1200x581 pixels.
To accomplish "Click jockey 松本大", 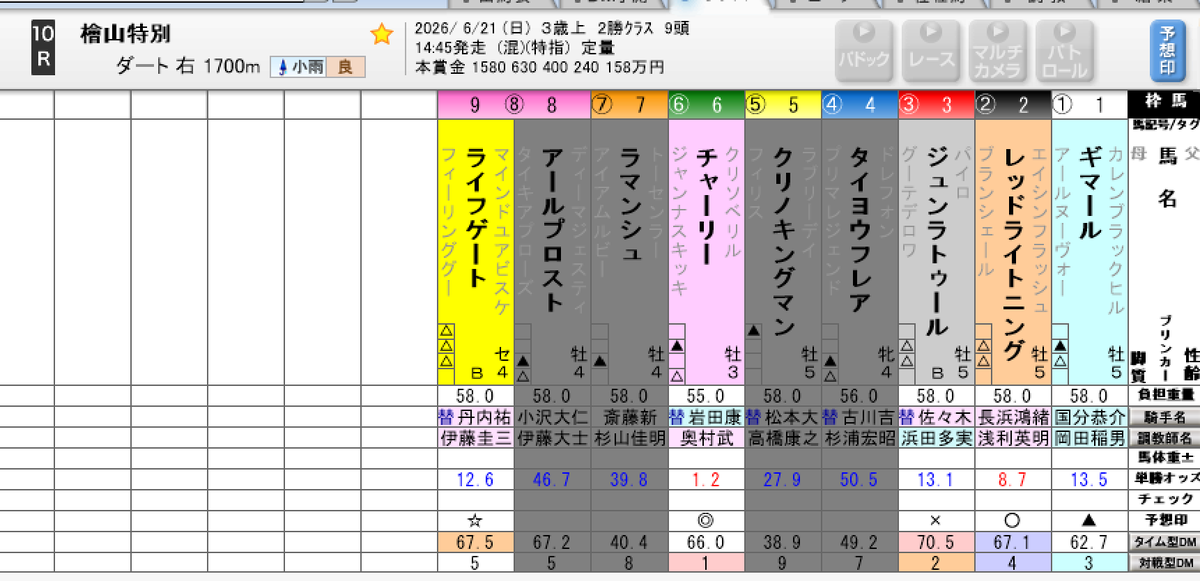I will pos(792,416).
